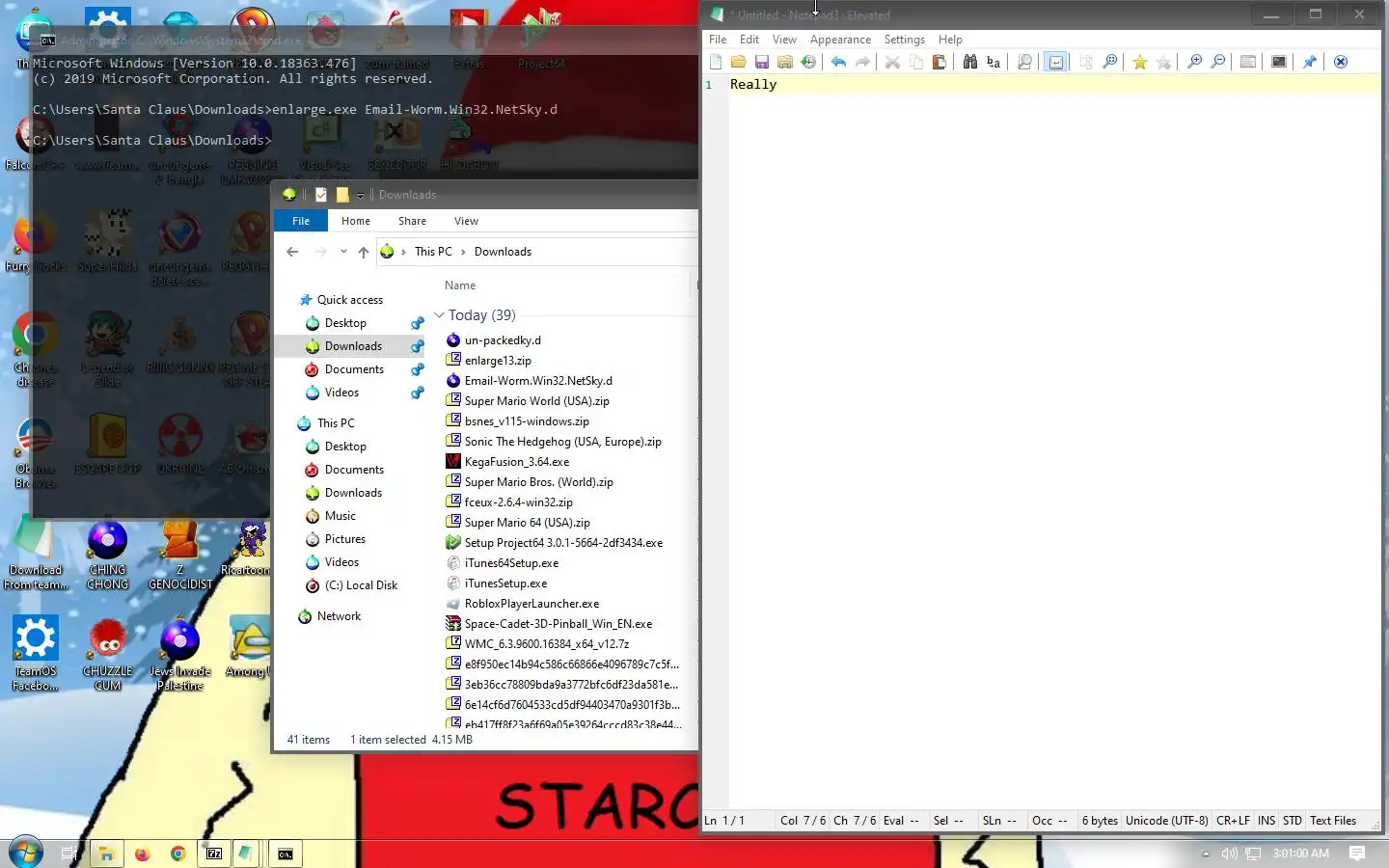The image size is (1389, 868).
Task: Select KegaFusion_3.64.exe in file list
Action: (x=517, y=462)
